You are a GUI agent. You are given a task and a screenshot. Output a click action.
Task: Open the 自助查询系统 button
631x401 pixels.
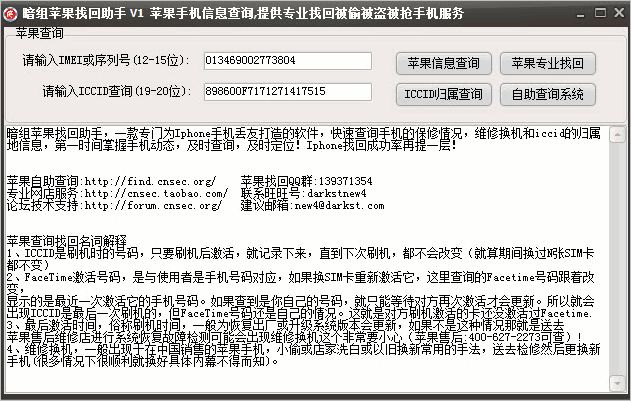[548, 95]
